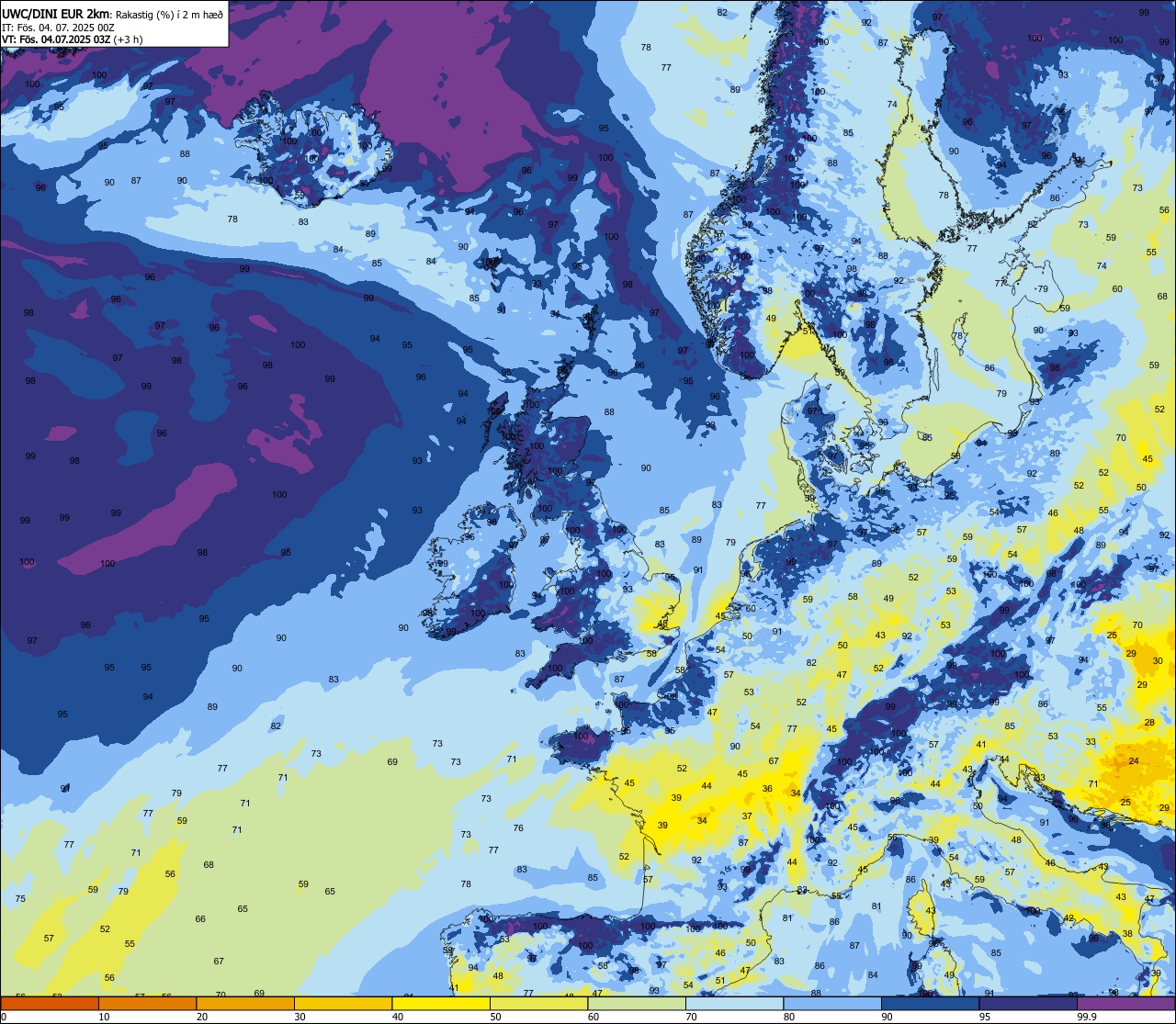Click the '50' legend scale label
This screenshot has height=1024, width=1176.
point(496,1017)
